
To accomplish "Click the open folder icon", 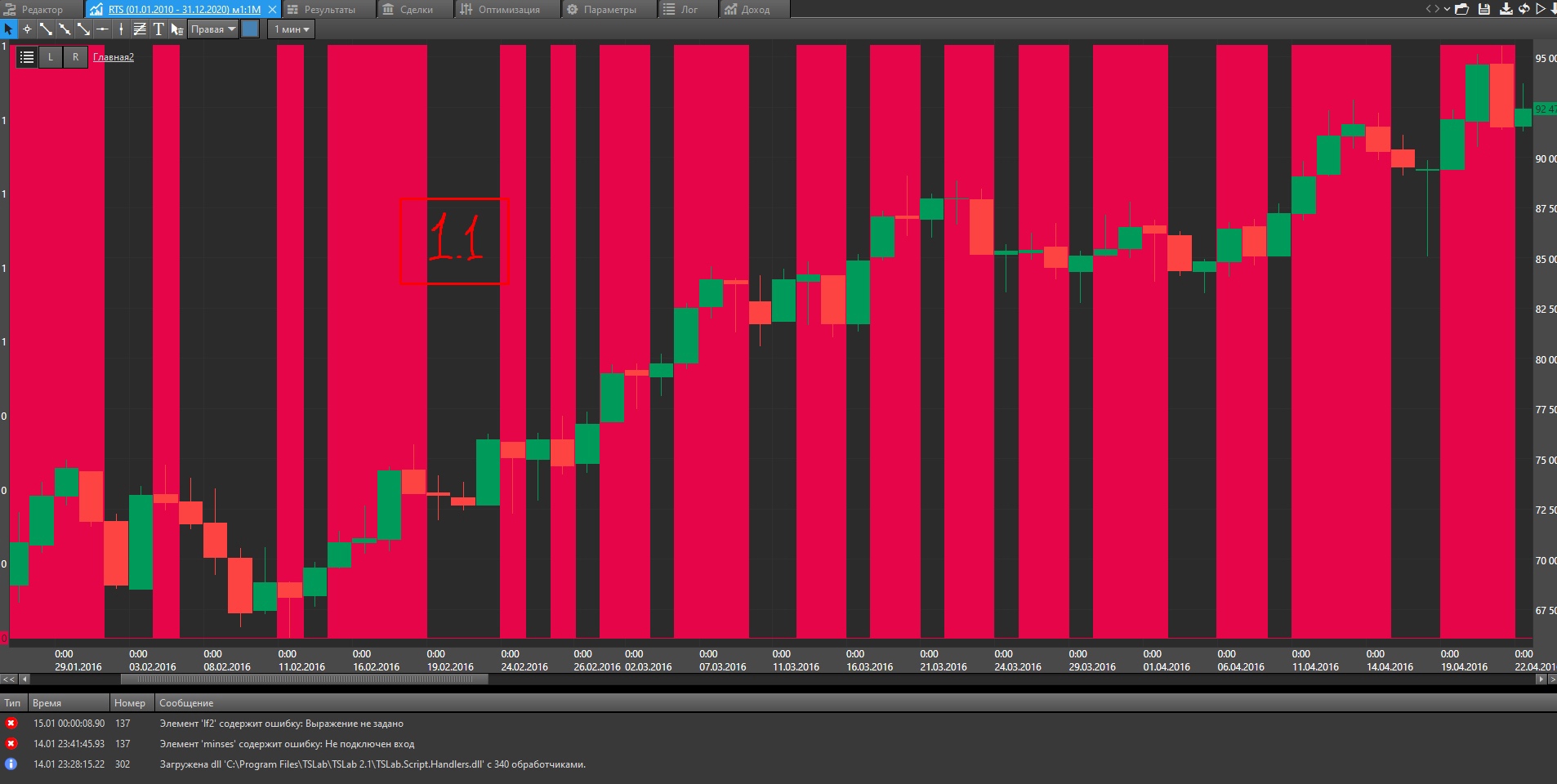I will point(1462,9).
